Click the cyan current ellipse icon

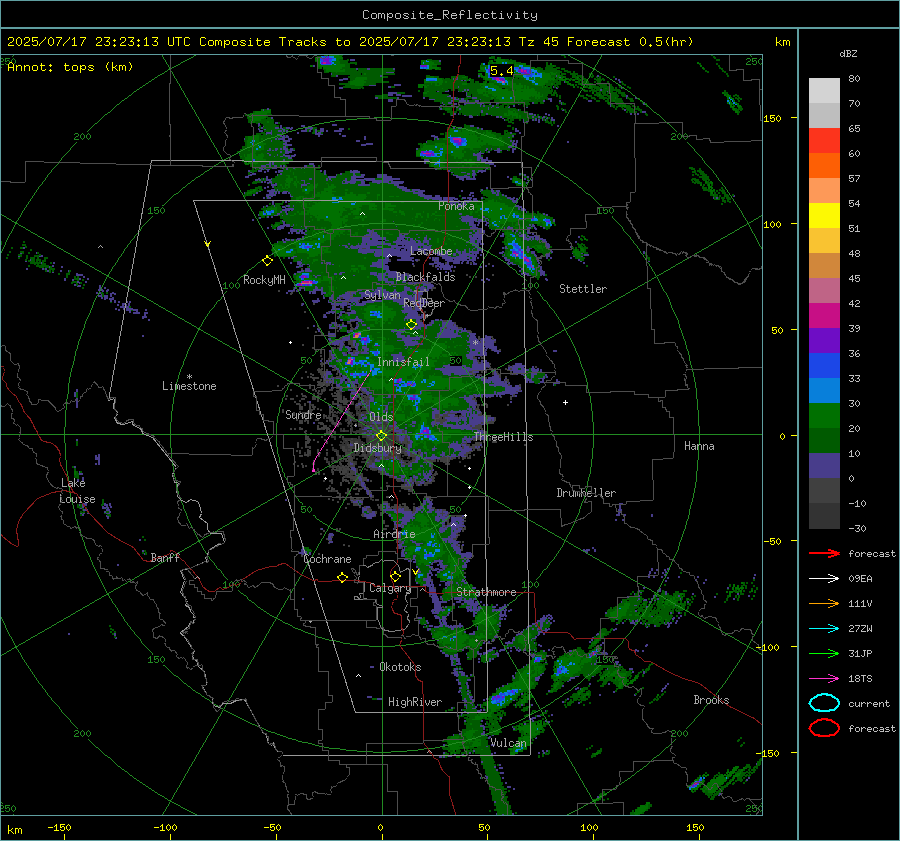[x=824, y=703]
